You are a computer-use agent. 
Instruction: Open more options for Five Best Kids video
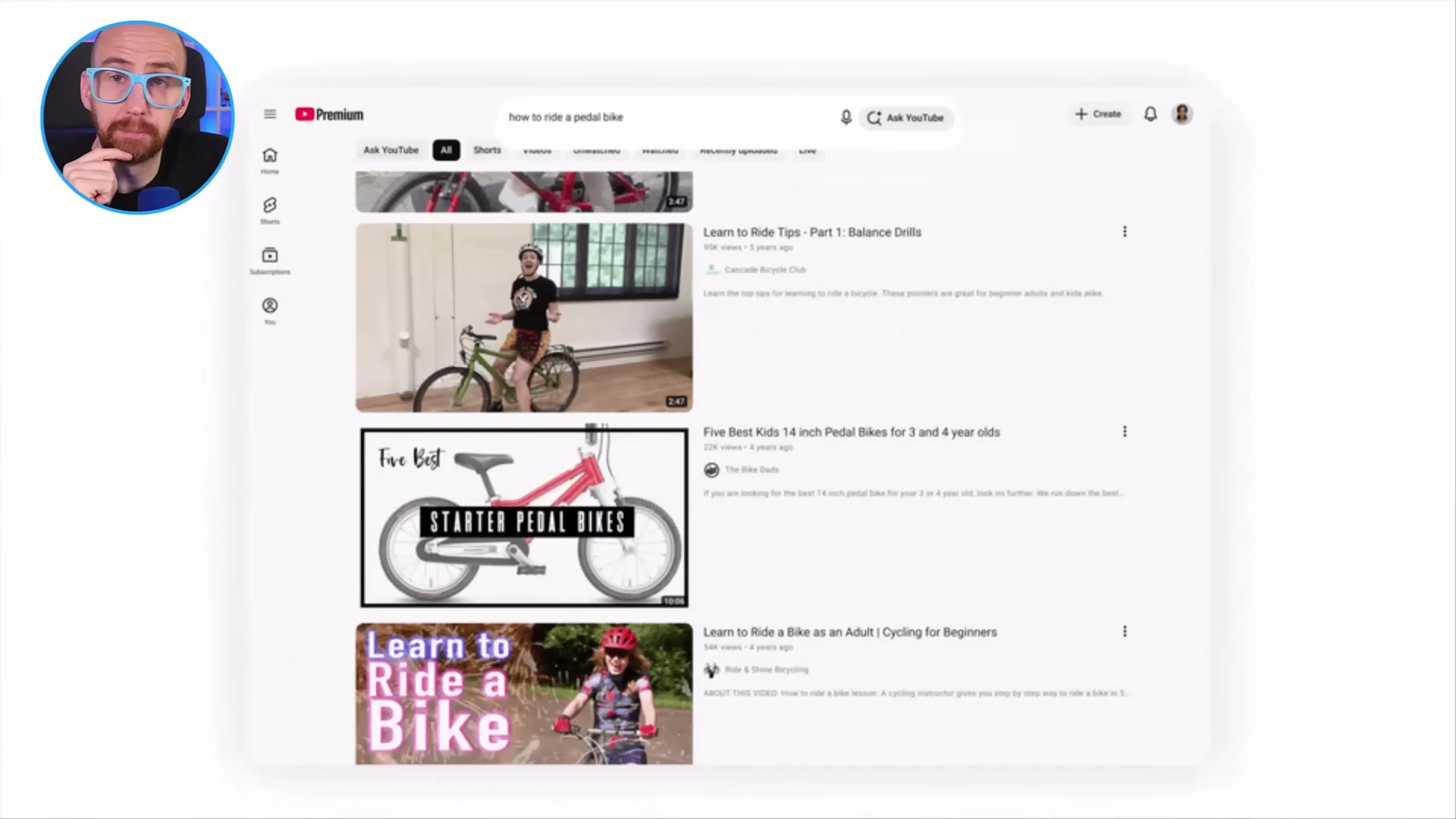pyautogui.click(x=1125, y=431)
